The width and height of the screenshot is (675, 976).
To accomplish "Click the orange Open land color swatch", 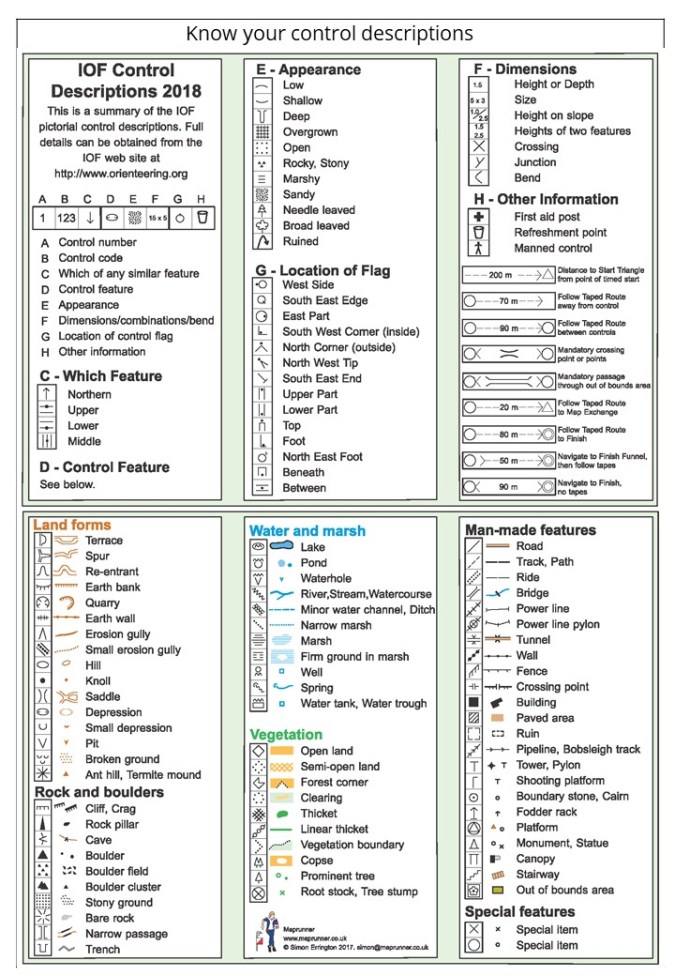I will (281, 751).
